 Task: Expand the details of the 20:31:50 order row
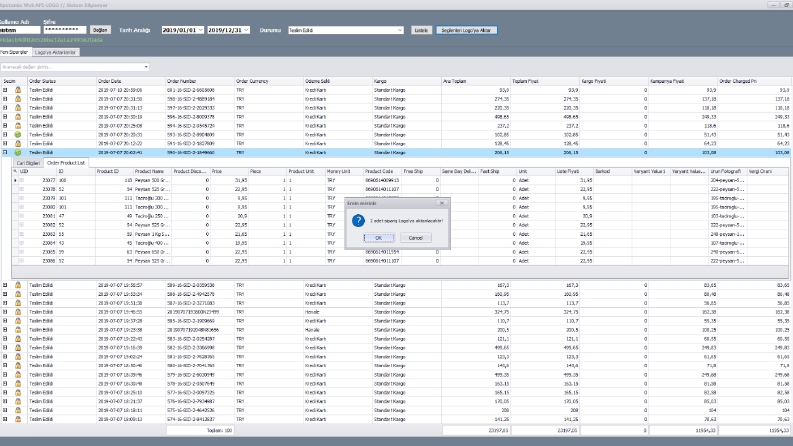coord(5,99)
